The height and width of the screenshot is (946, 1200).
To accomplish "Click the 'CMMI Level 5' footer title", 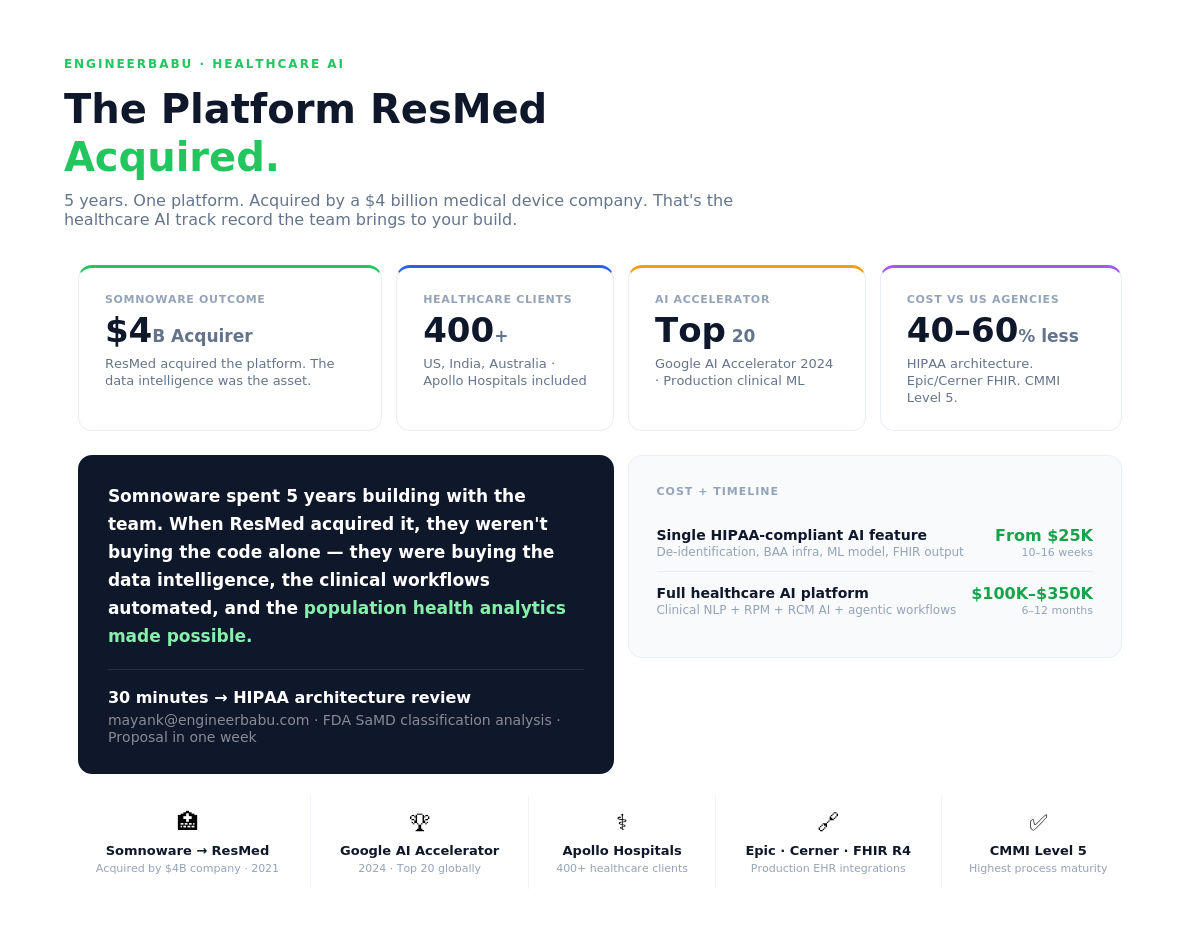I will point(1038,851).
